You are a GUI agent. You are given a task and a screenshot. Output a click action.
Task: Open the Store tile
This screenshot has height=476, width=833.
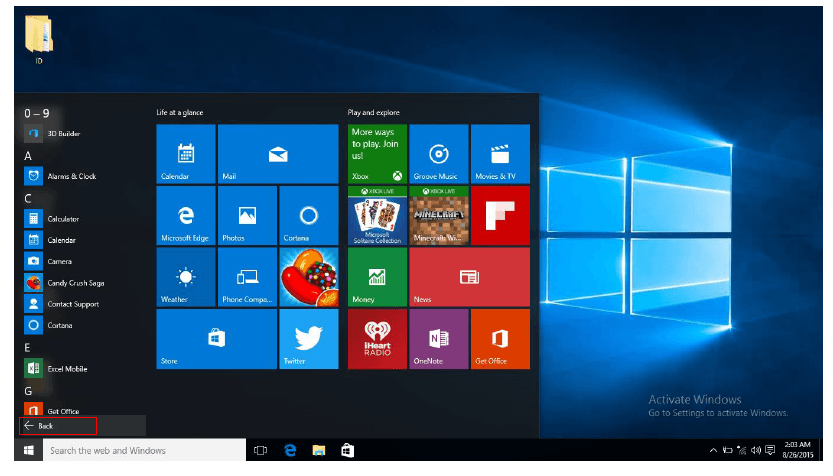pyautogui.click(x=217, y=339)
